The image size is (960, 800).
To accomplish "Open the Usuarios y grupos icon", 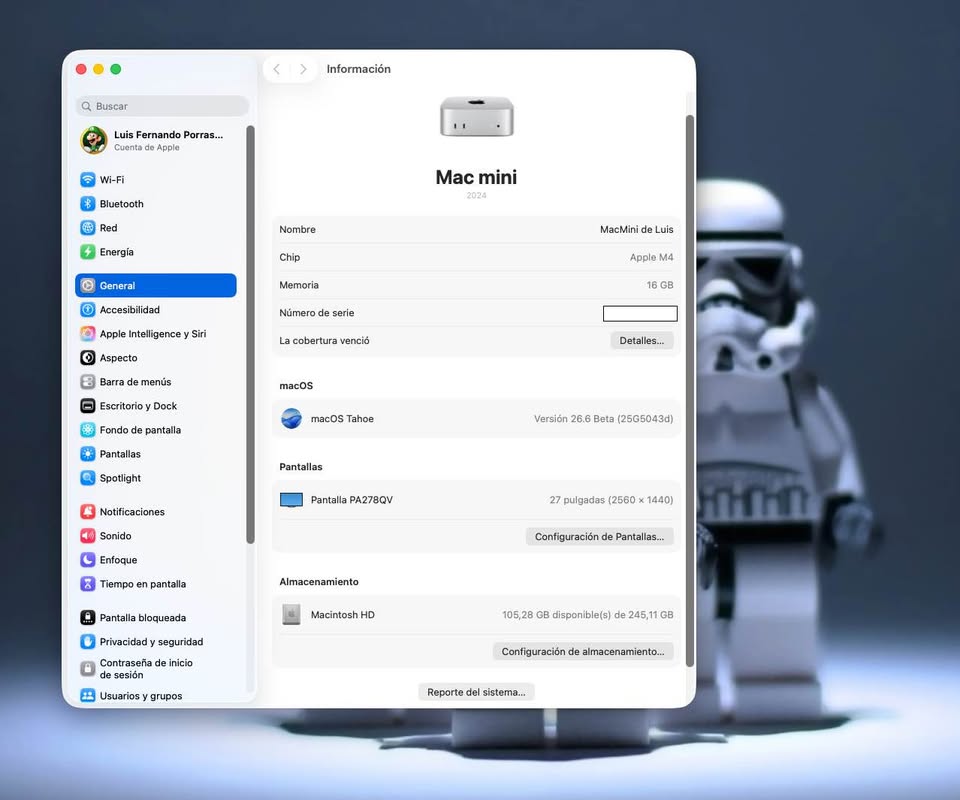I will click(x=88, y=696).
